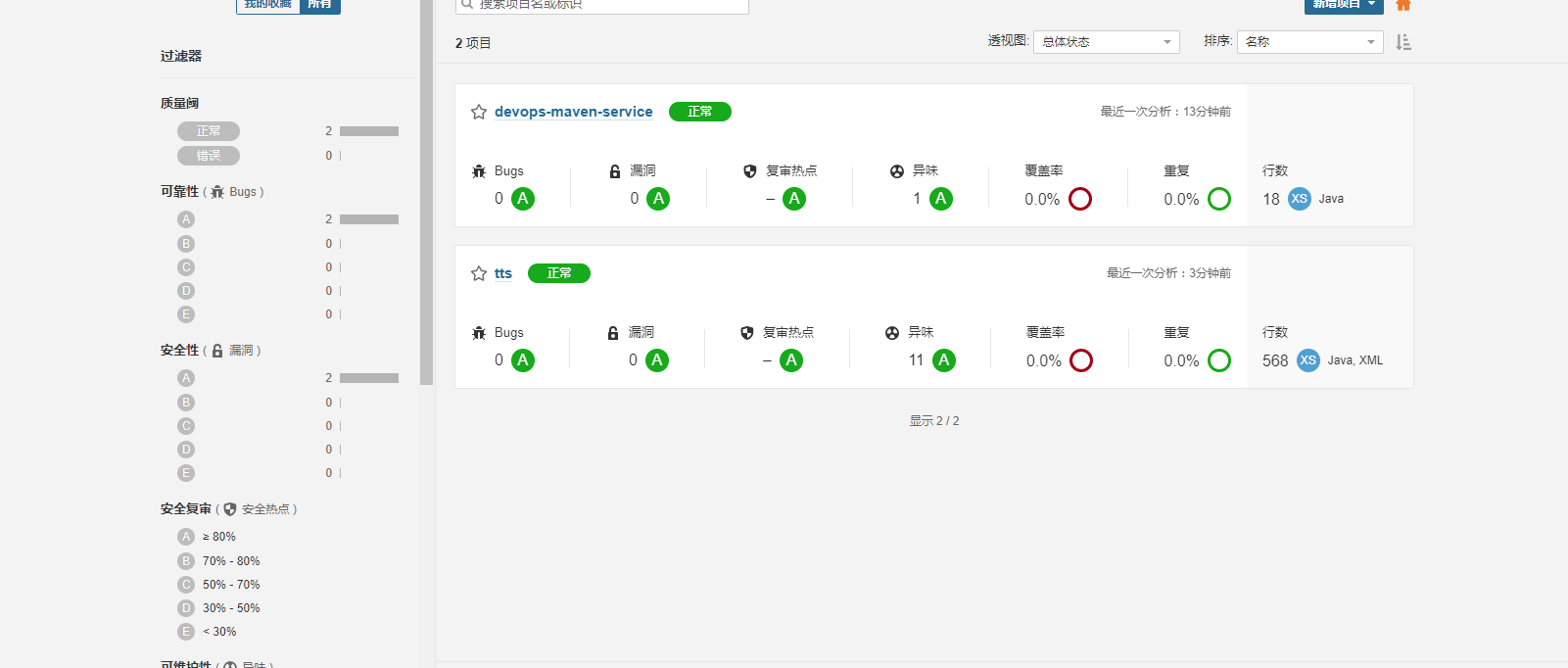The width and height of the screenshot is (1568, 668).
Task: Favorite the tts project star
Action: (479, 273)
